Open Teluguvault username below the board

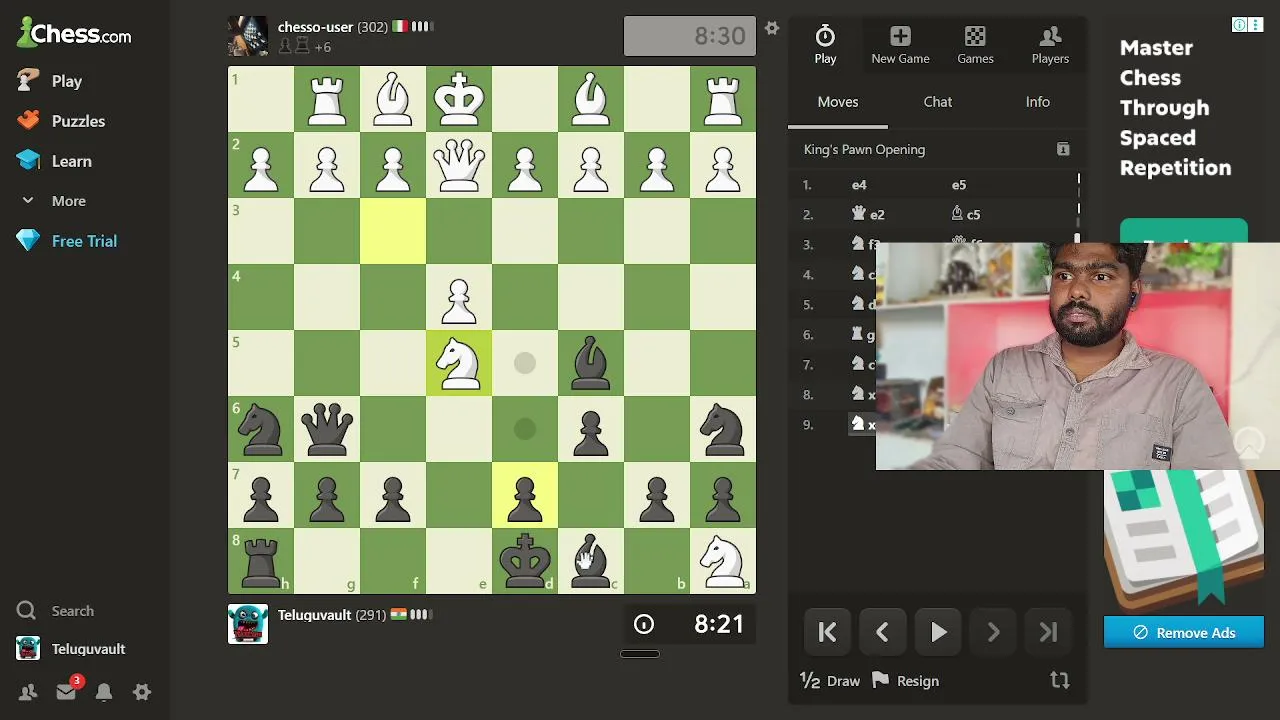316,615
